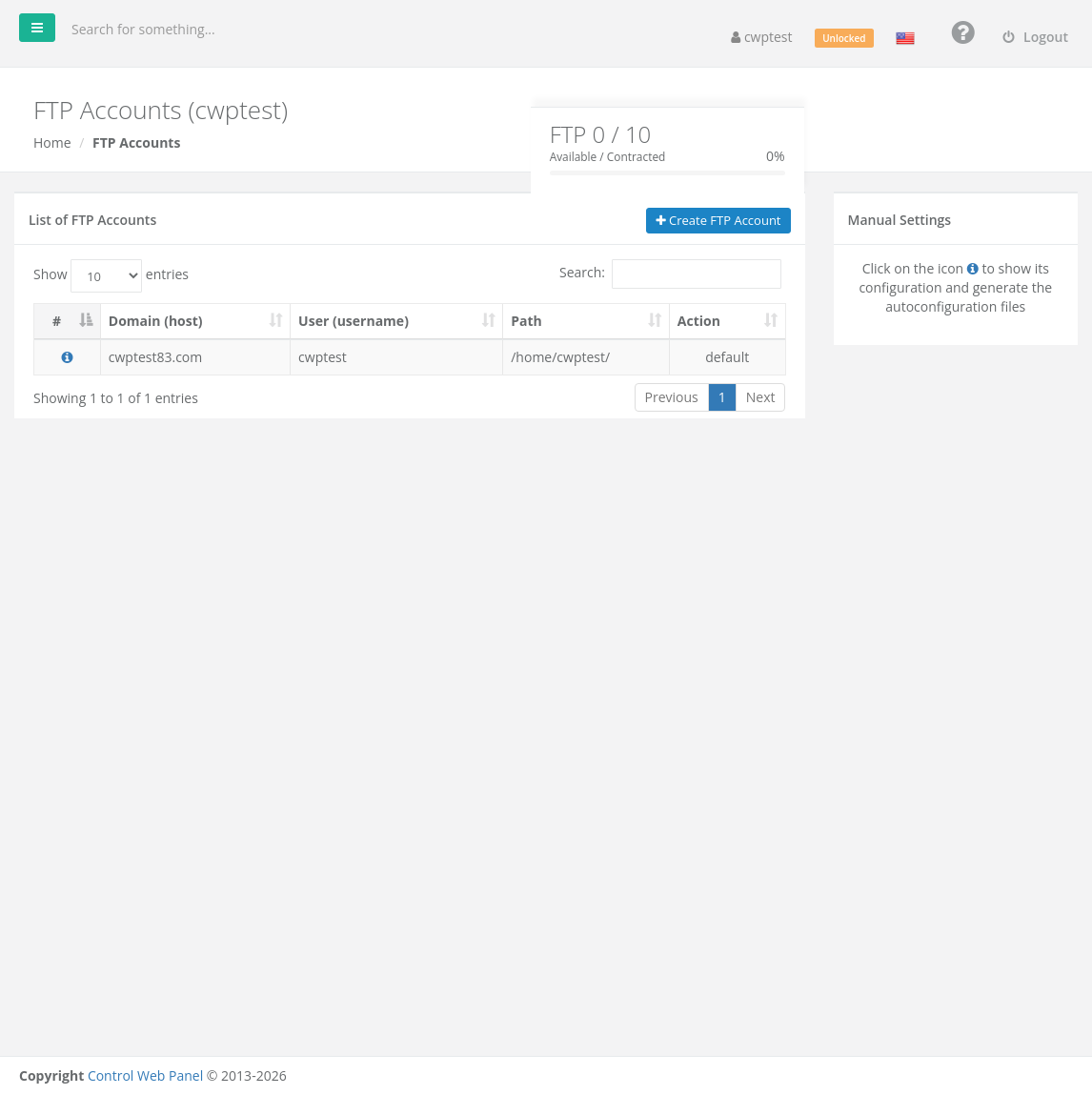
Task: Click the 'FTP 0 / 10' quota heading
Action: click(x=600, y=134)
